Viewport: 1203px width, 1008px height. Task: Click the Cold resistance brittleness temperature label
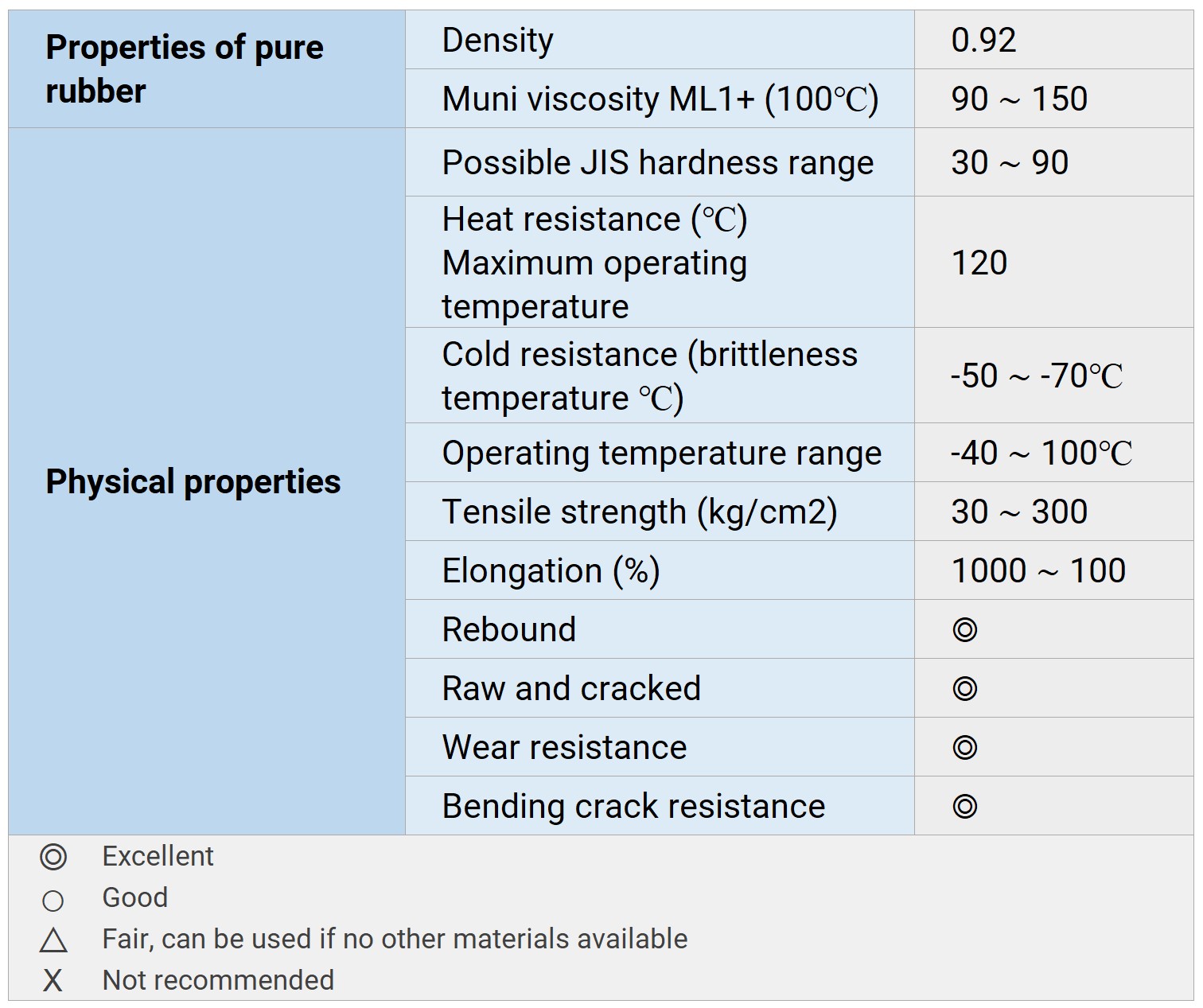[x=649, y=376]
